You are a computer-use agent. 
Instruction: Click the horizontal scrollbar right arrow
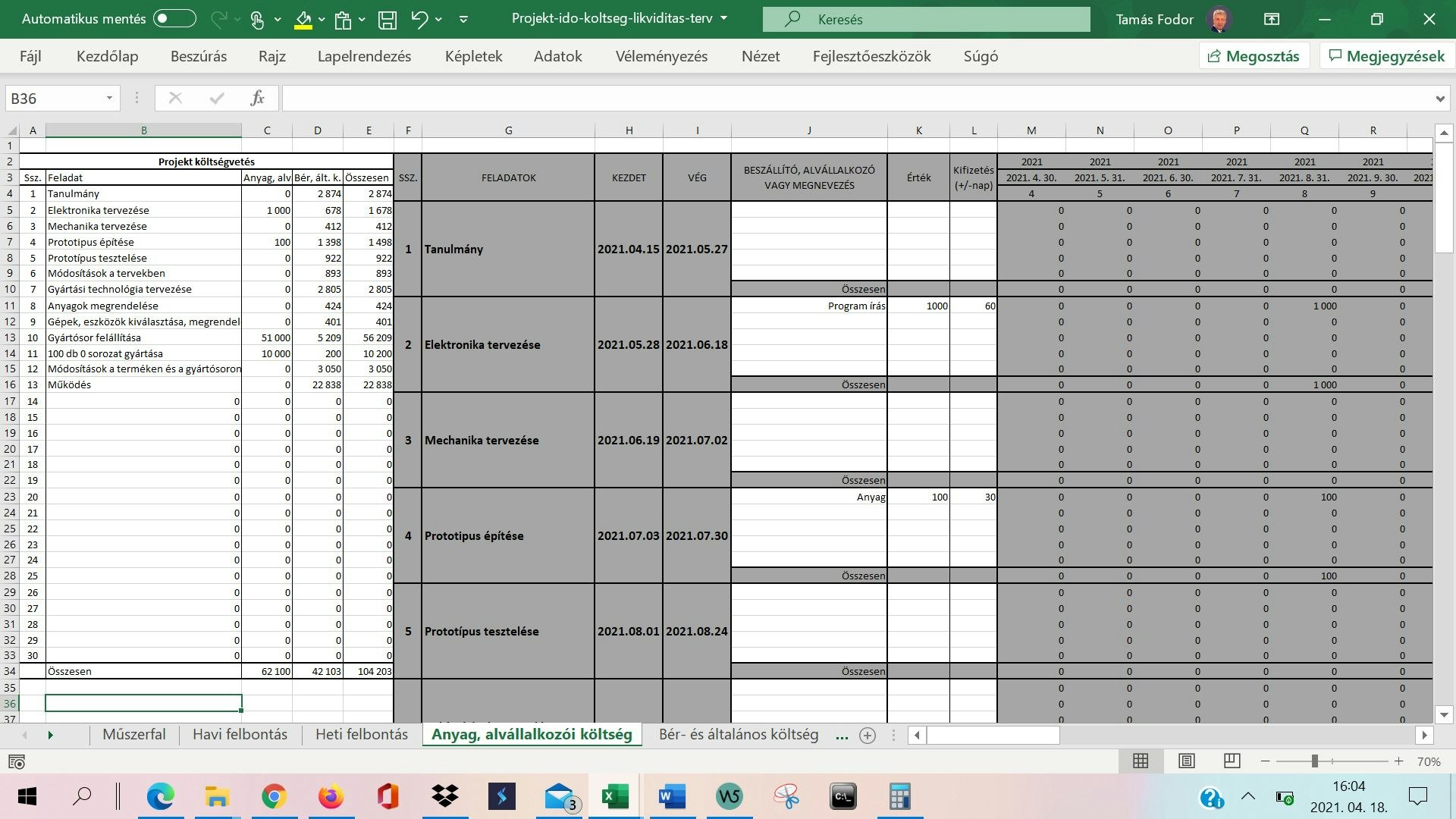coord(1424,735)
